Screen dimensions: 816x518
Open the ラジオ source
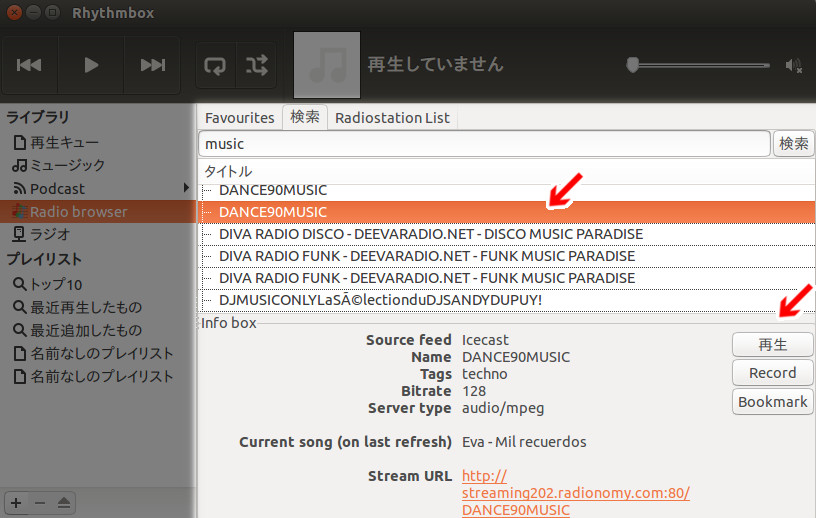tap(41, 234)
